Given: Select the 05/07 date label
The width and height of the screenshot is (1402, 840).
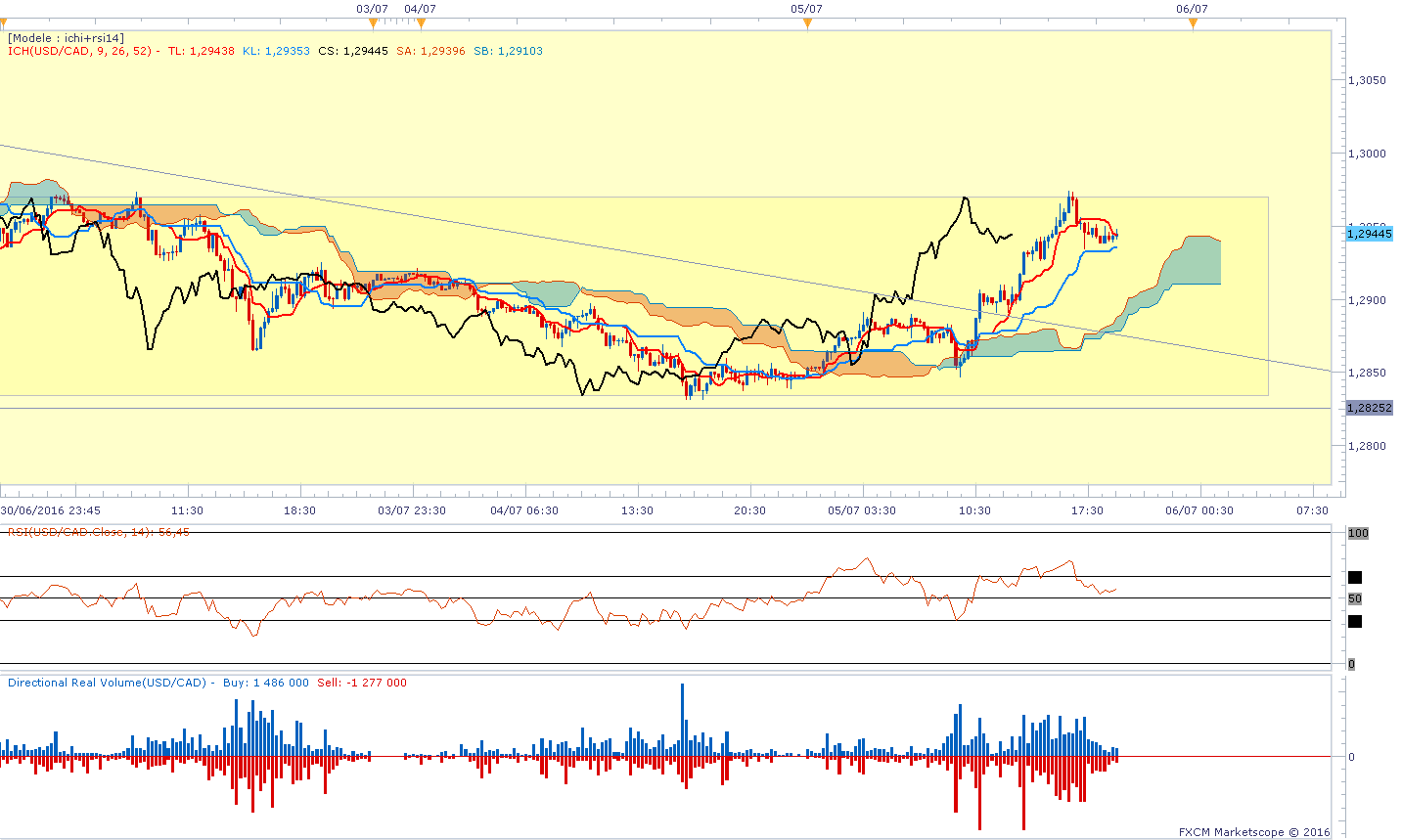Looking at the screenshot, I should pyautogui.click(x=807, y=9).
